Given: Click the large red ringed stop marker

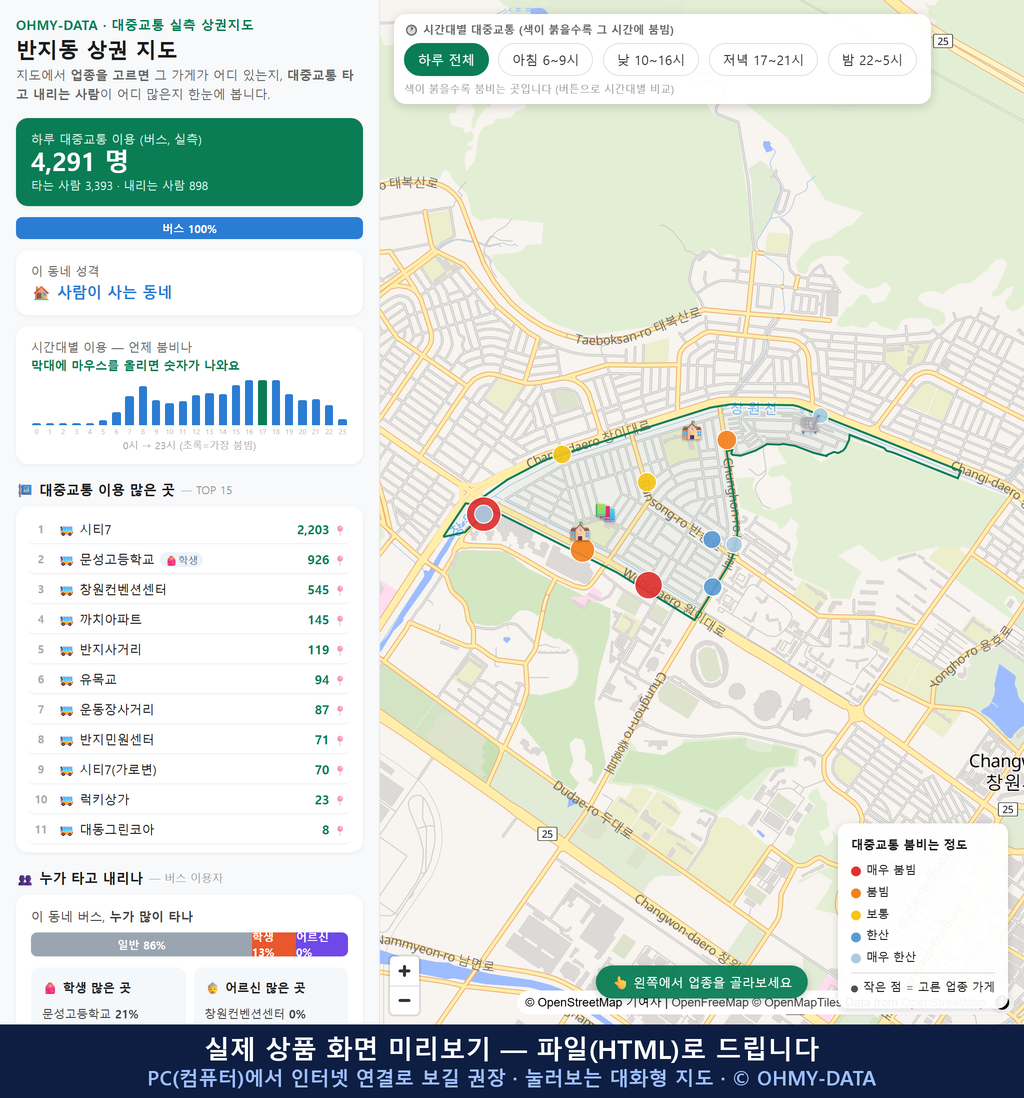Looking at the screenshot, I should (x=483, y=514).
